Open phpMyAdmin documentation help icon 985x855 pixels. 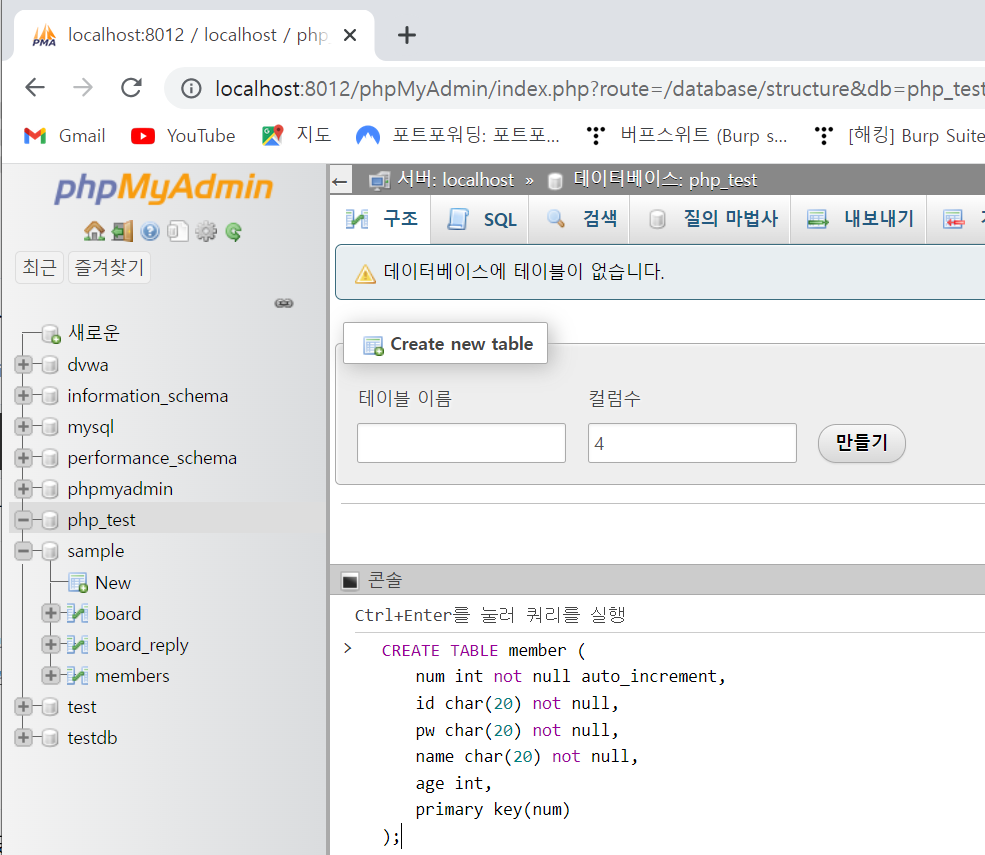150,232
